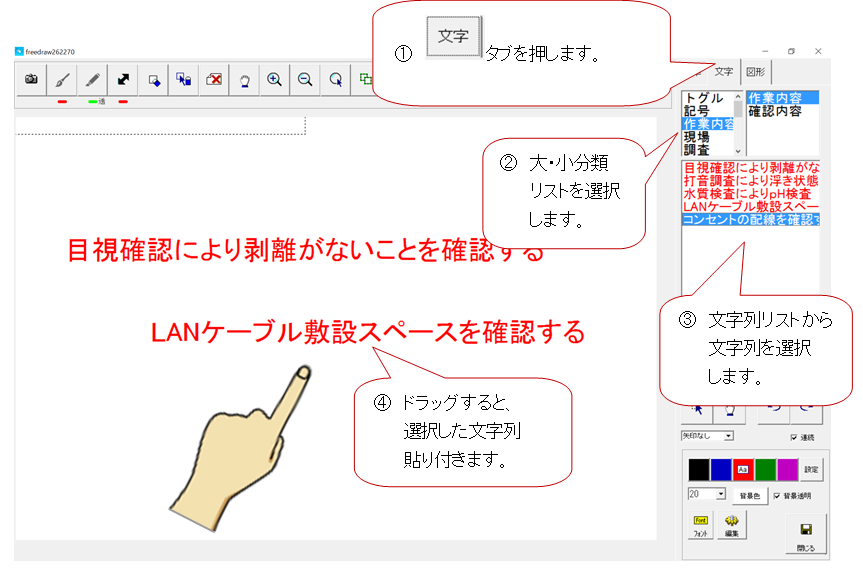Viewport: 863px width, 569px height.
Task: Click the camera capture icon
Action: click(x=31, y=80)
